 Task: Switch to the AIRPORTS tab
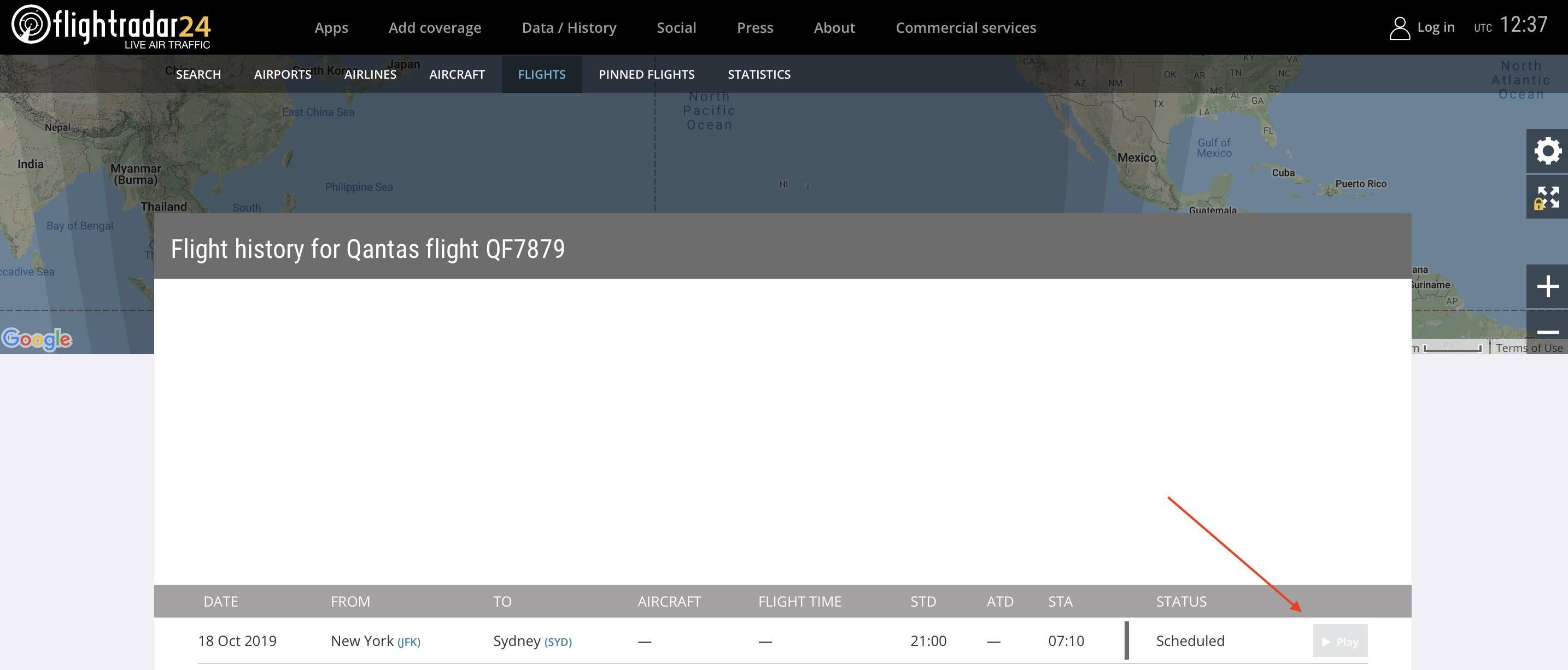point(283,74)
